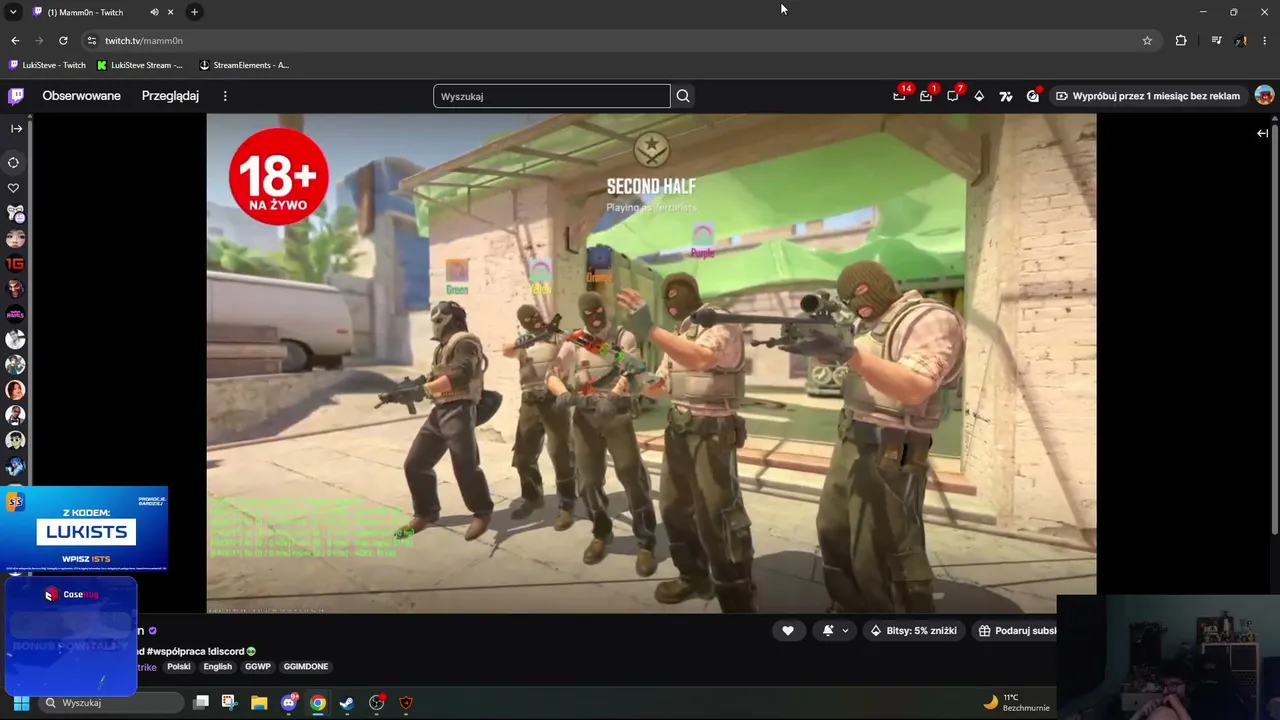Open the Bits diamond icon in top bar
This screenshot has height=720, width=1280.
coord(979,96)
